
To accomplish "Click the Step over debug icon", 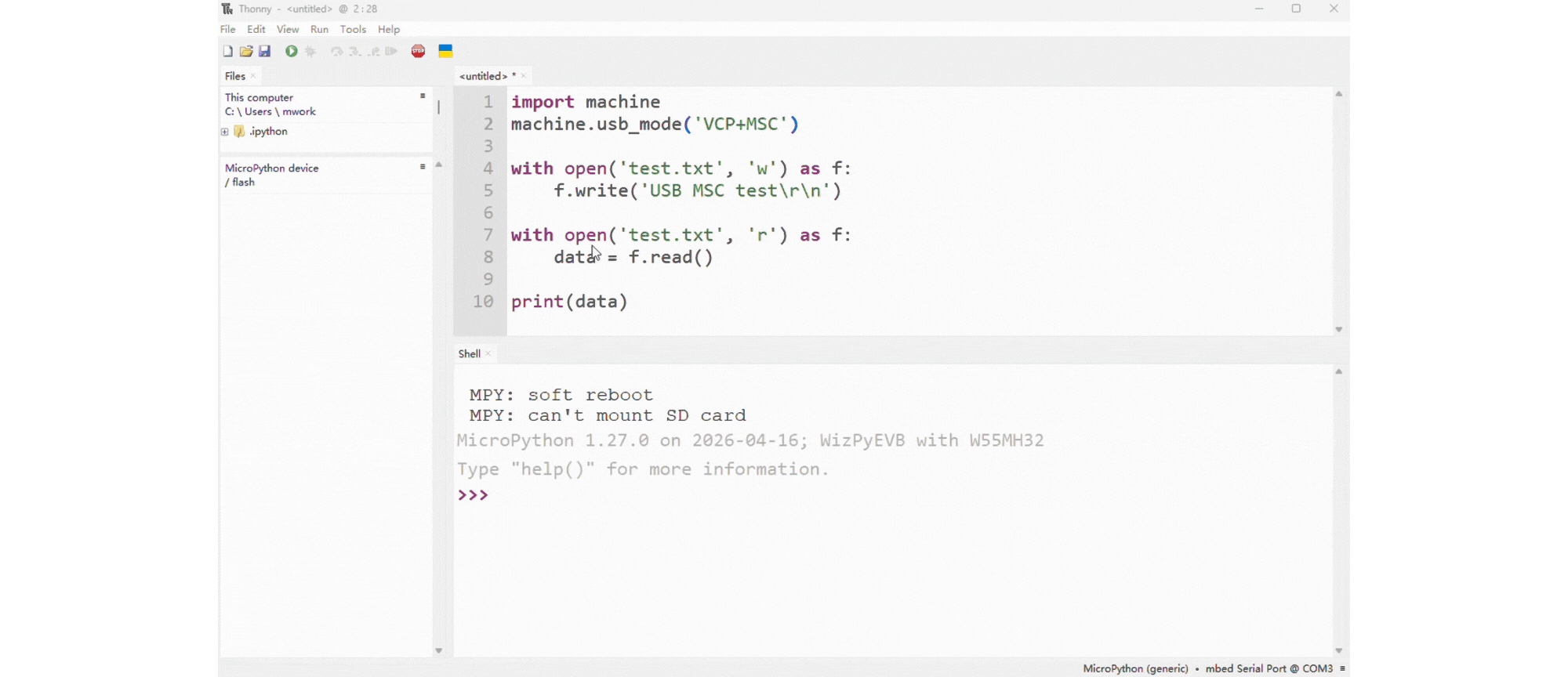I will [336, 52].
